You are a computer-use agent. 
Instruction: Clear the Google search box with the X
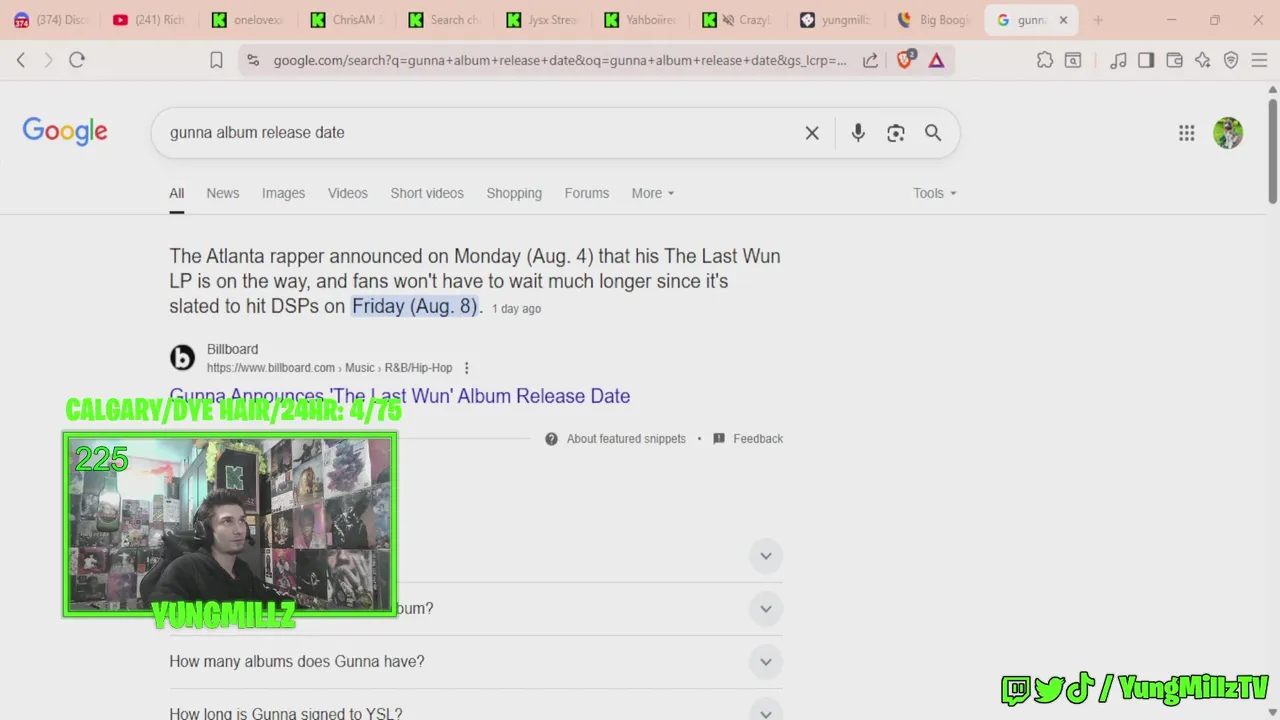[x=812, y=133]
